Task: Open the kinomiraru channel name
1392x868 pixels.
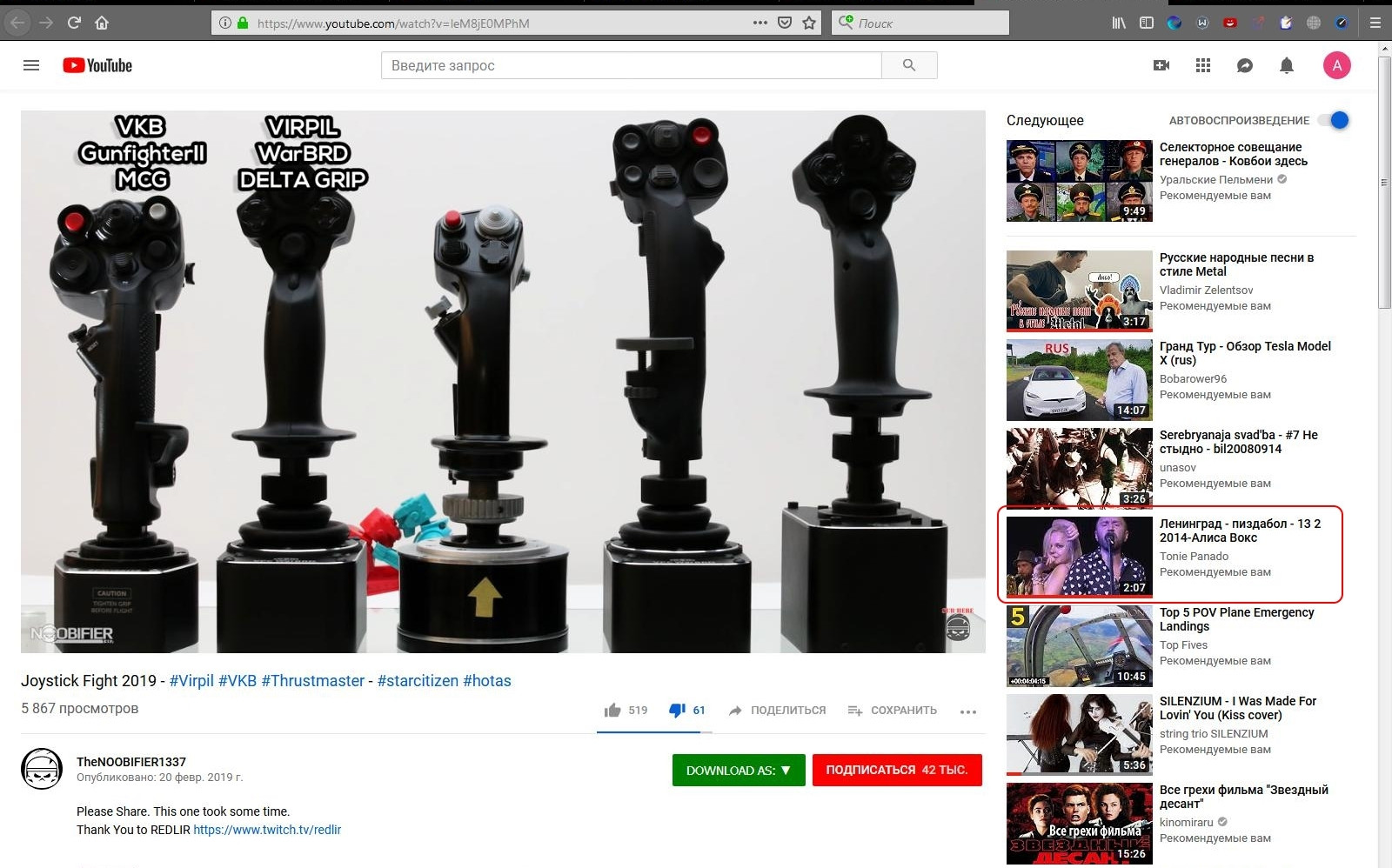Action: pyautogui.click(x=1187, y=823)
